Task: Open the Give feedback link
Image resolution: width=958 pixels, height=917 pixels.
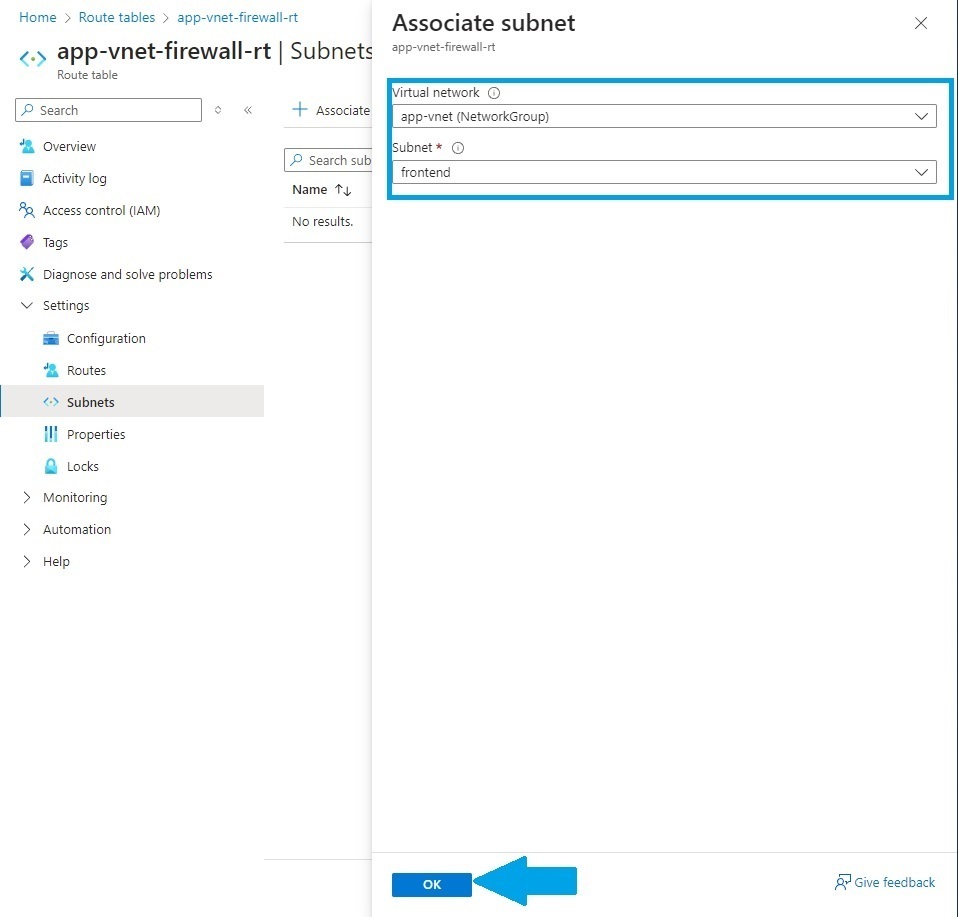Action: [885, 883]
